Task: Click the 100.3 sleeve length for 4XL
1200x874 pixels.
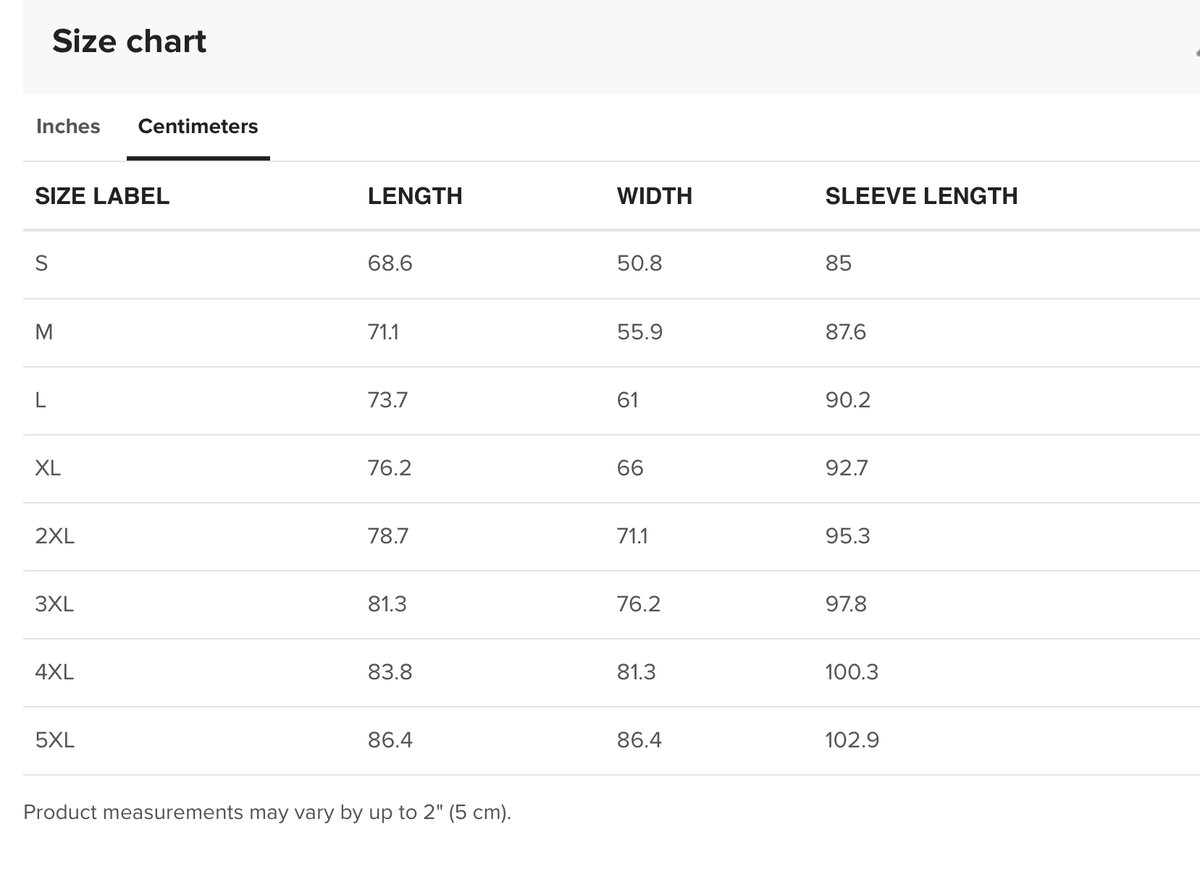Action: pyautogui.click(x=852, y=672)
